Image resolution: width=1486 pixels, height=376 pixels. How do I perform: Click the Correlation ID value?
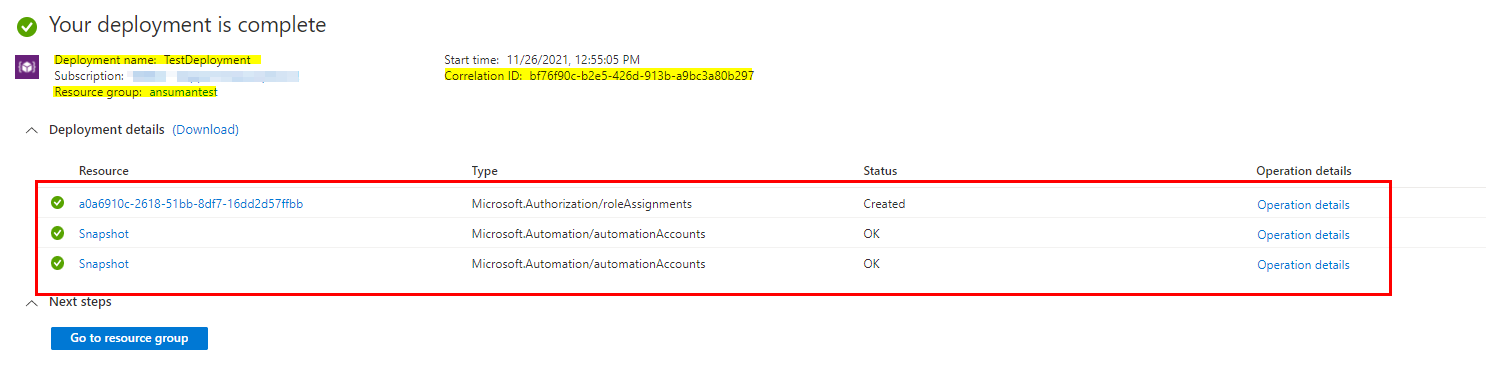point(642,76)
